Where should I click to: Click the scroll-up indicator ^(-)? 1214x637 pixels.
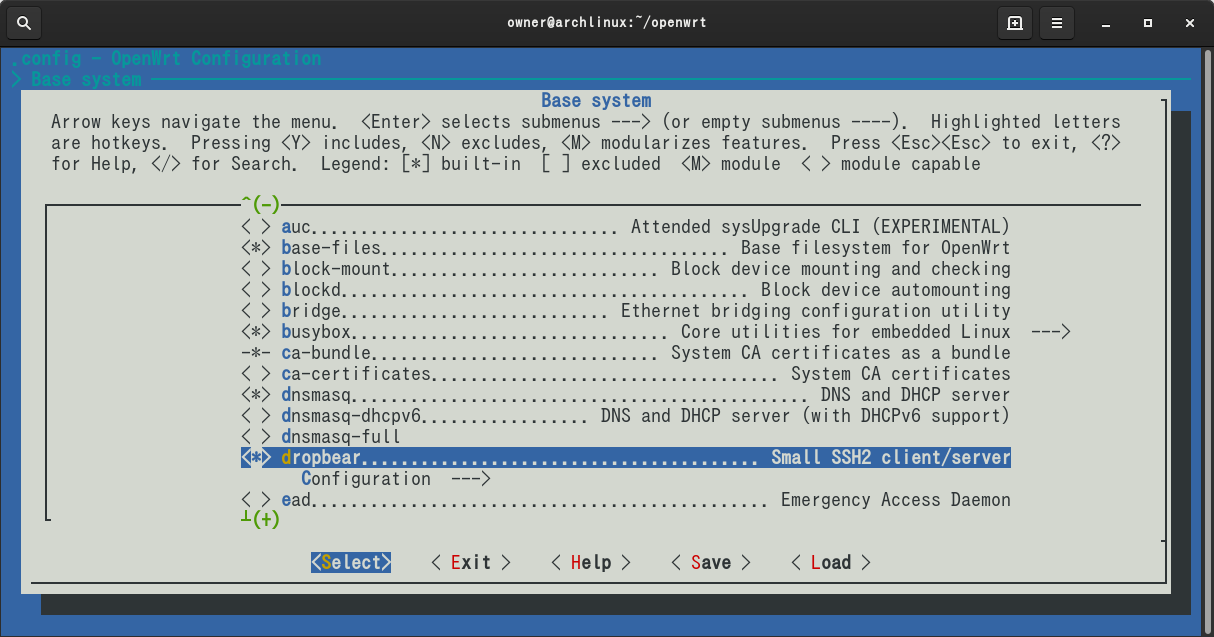click(261, 205)
